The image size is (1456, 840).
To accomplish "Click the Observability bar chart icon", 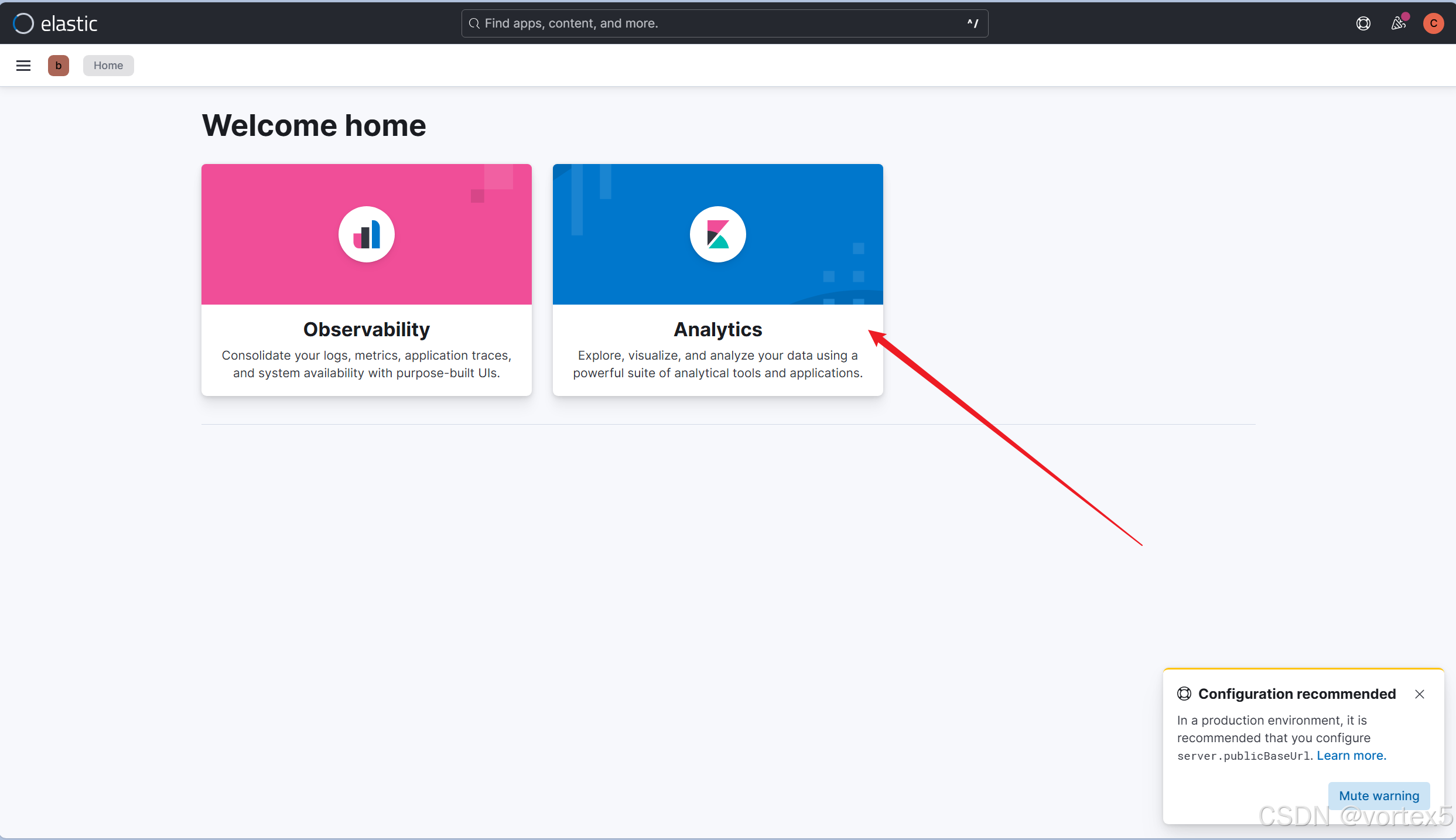I will click(367, 234).
